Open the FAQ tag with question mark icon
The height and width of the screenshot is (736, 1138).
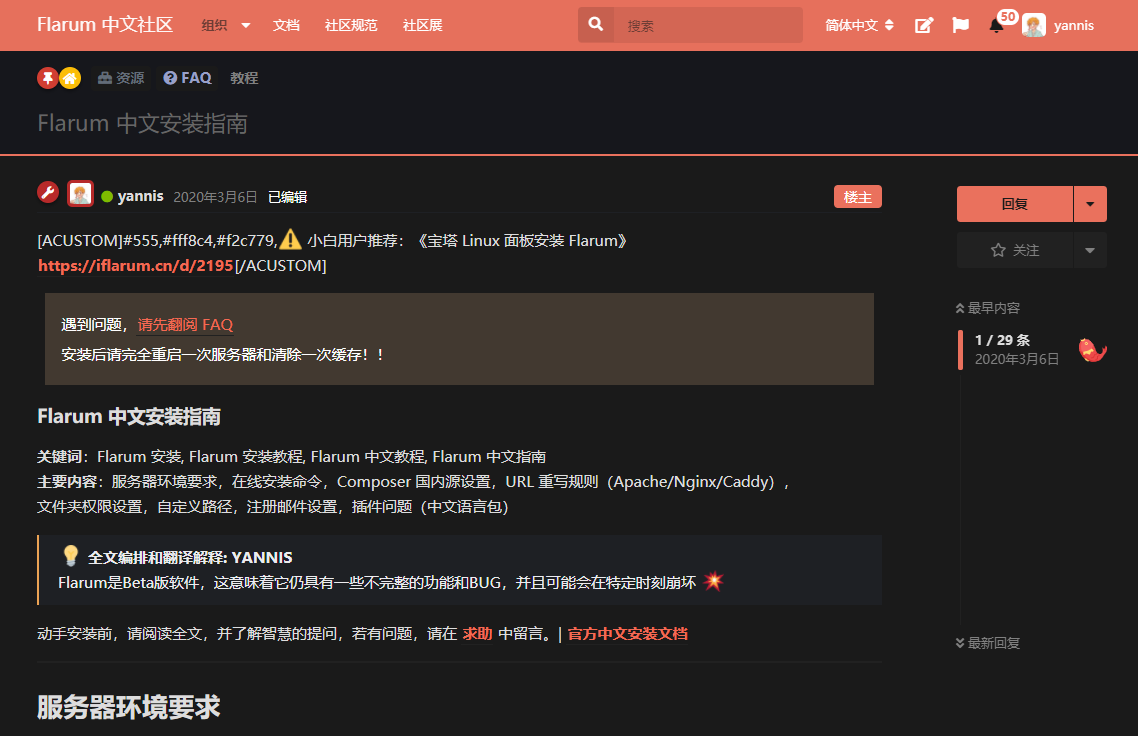(186, 77)
